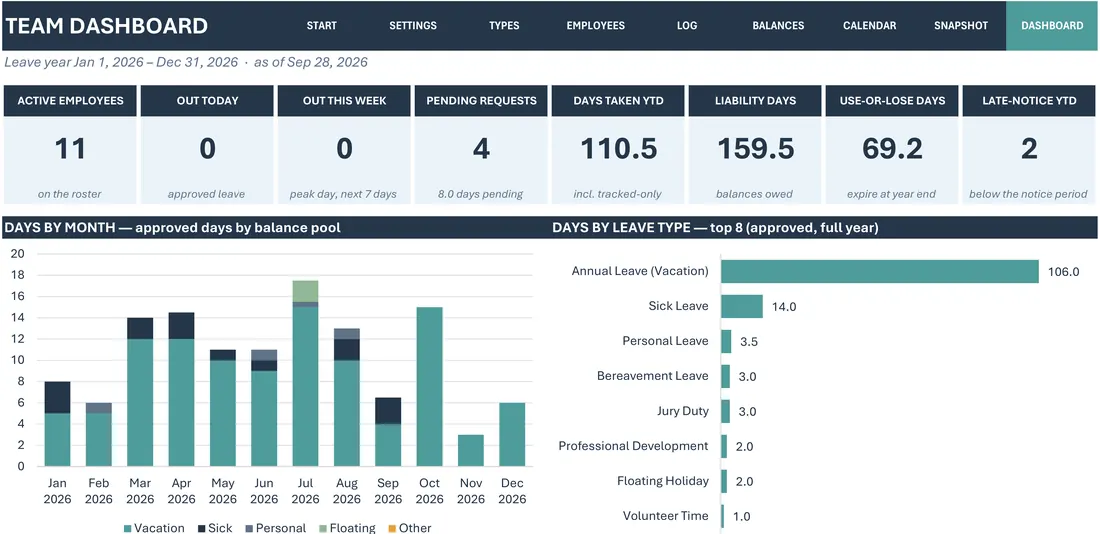Click the OUT TODAY card header

point(207,100)
